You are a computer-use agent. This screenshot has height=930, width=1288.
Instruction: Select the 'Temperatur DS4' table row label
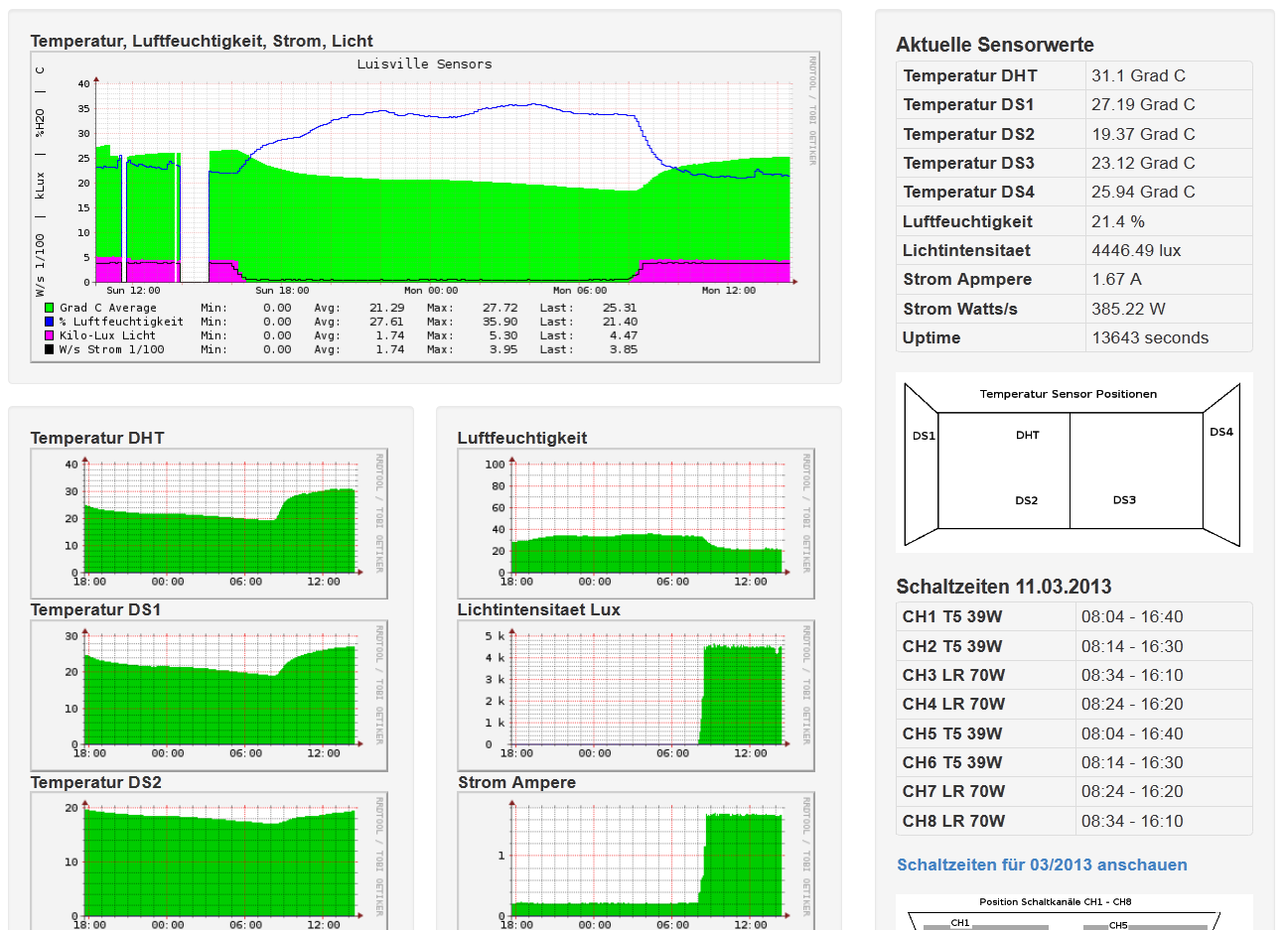tap(968, 192)
